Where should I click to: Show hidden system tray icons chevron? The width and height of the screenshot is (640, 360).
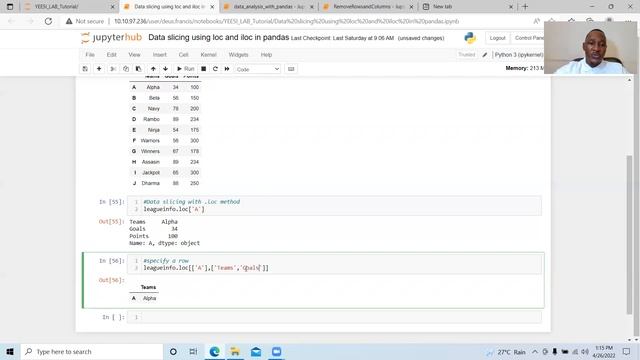(534, 352)
